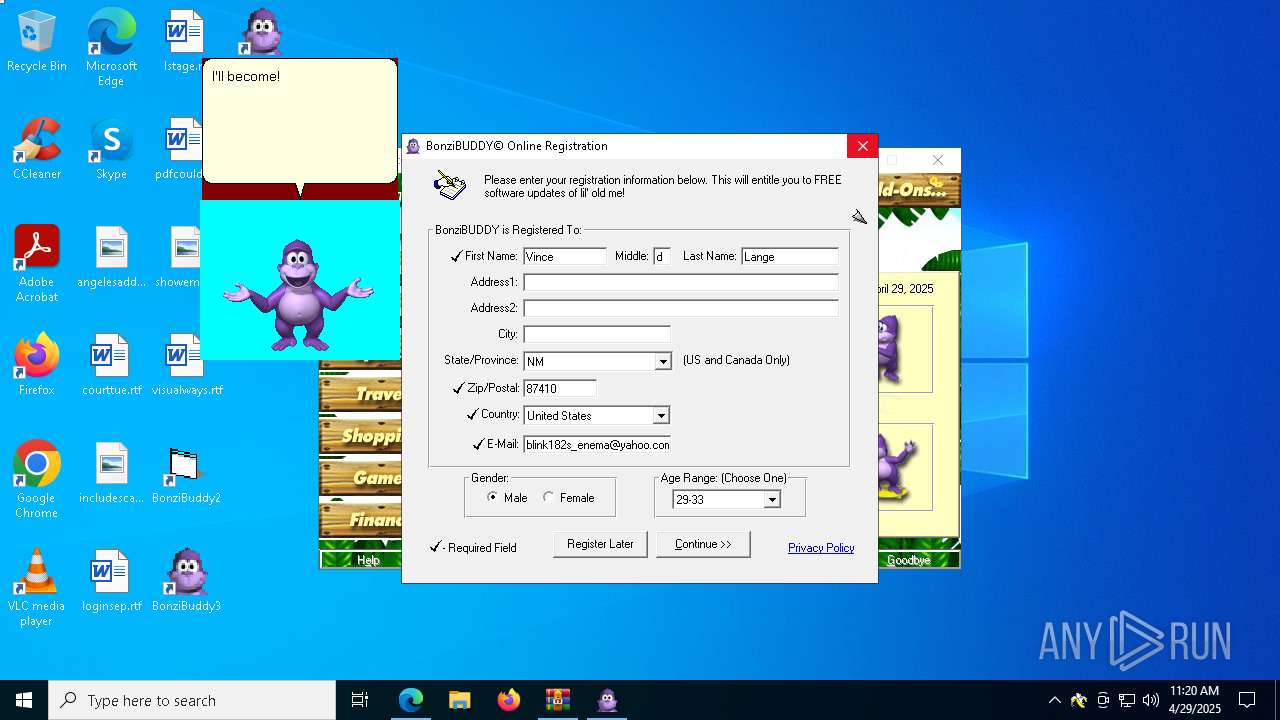1280x720 pixels.
Task: Open Firefox from the taskbar
Action: pyautogui.click(x=509, y=700)
